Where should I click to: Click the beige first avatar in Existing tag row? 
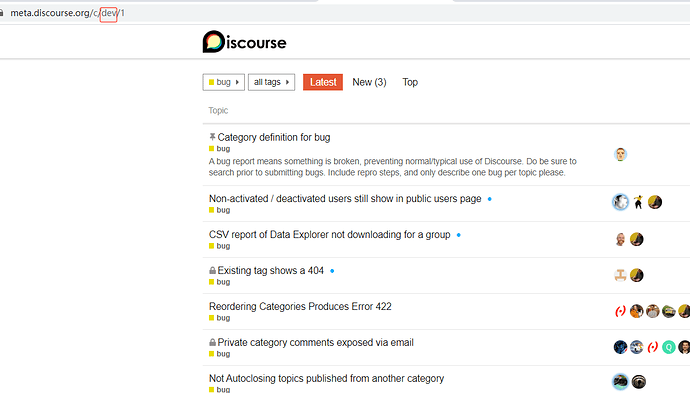click(x=620, y=275)
